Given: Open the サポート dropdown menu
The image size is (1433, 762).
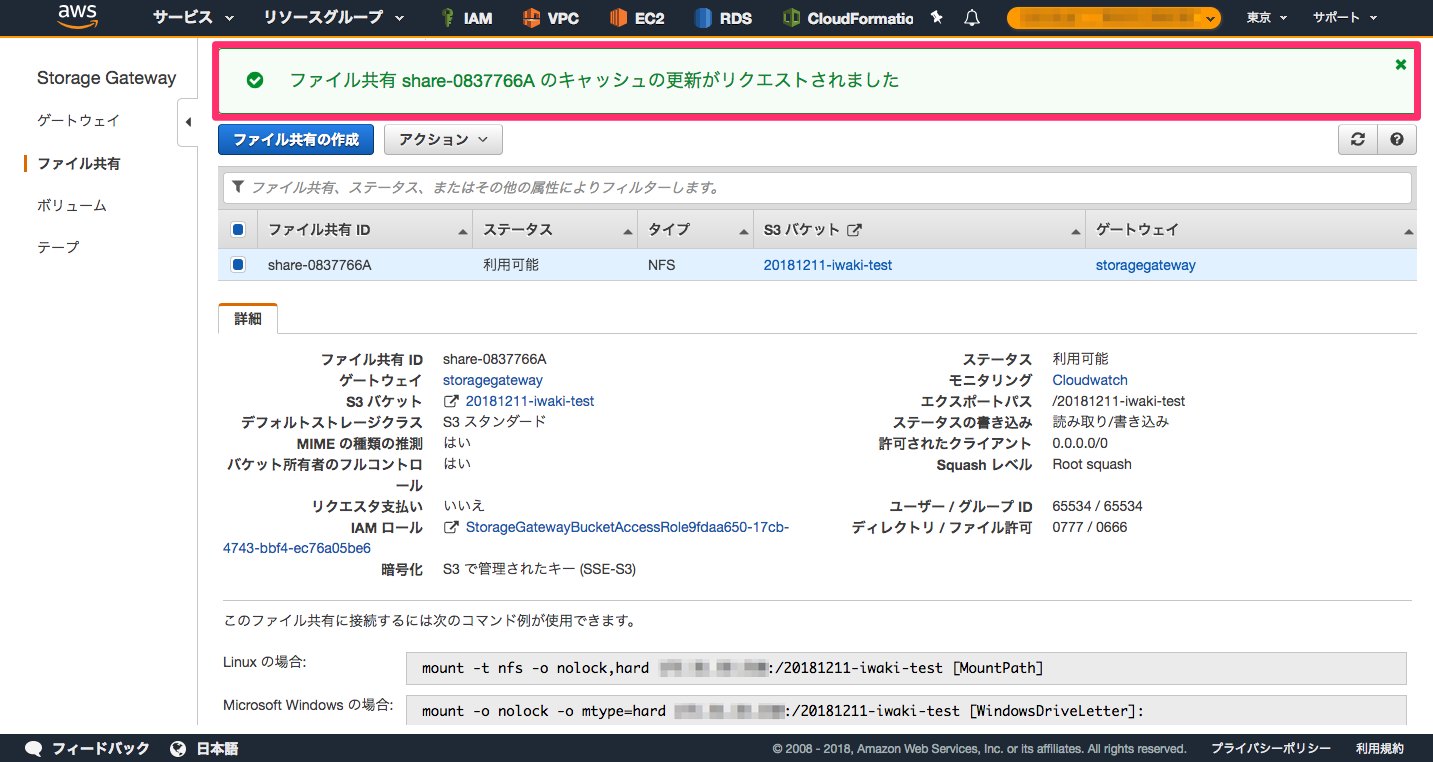Looking at the screenshot, I should click(x=1345, y=18).
